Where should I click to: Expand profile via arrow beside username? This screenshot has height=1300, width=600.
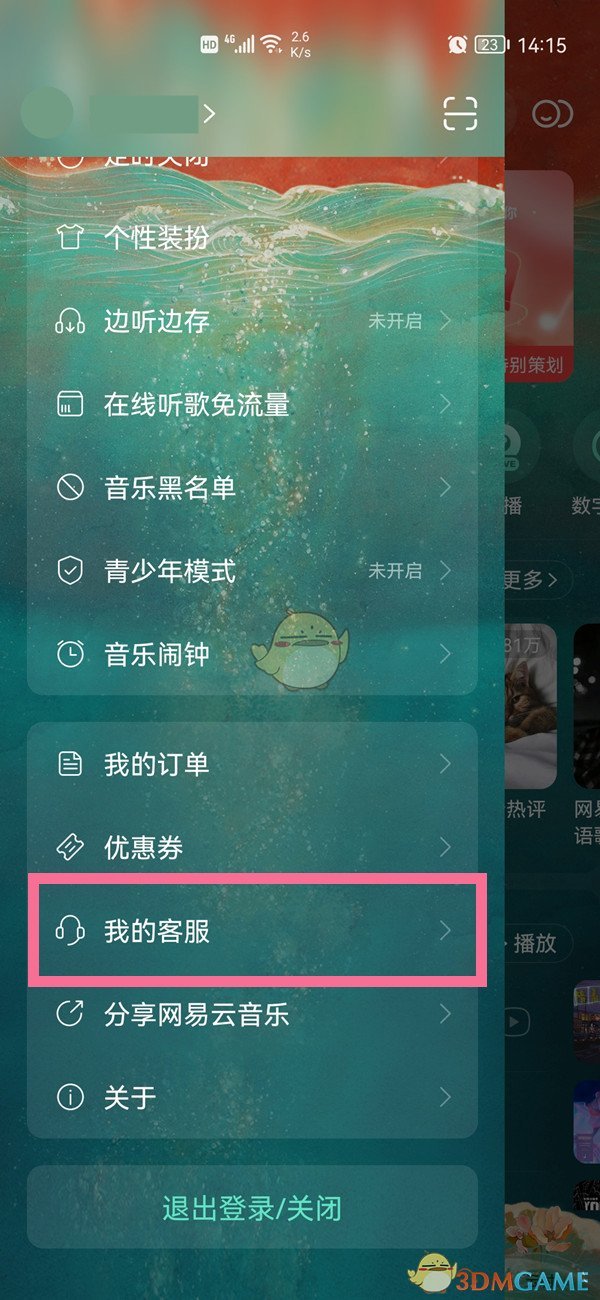[x=209, y=114]
